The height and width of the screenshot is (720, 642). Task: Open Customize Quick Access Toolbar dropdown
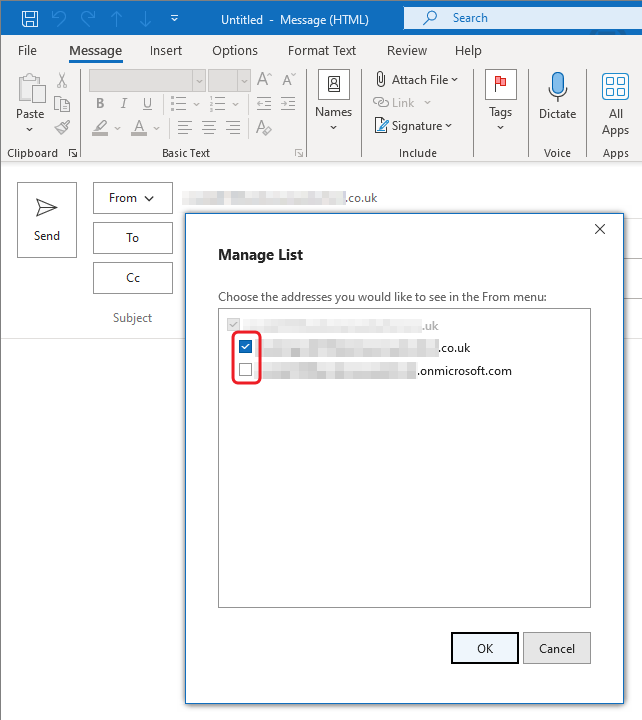[x=175, y=18]
